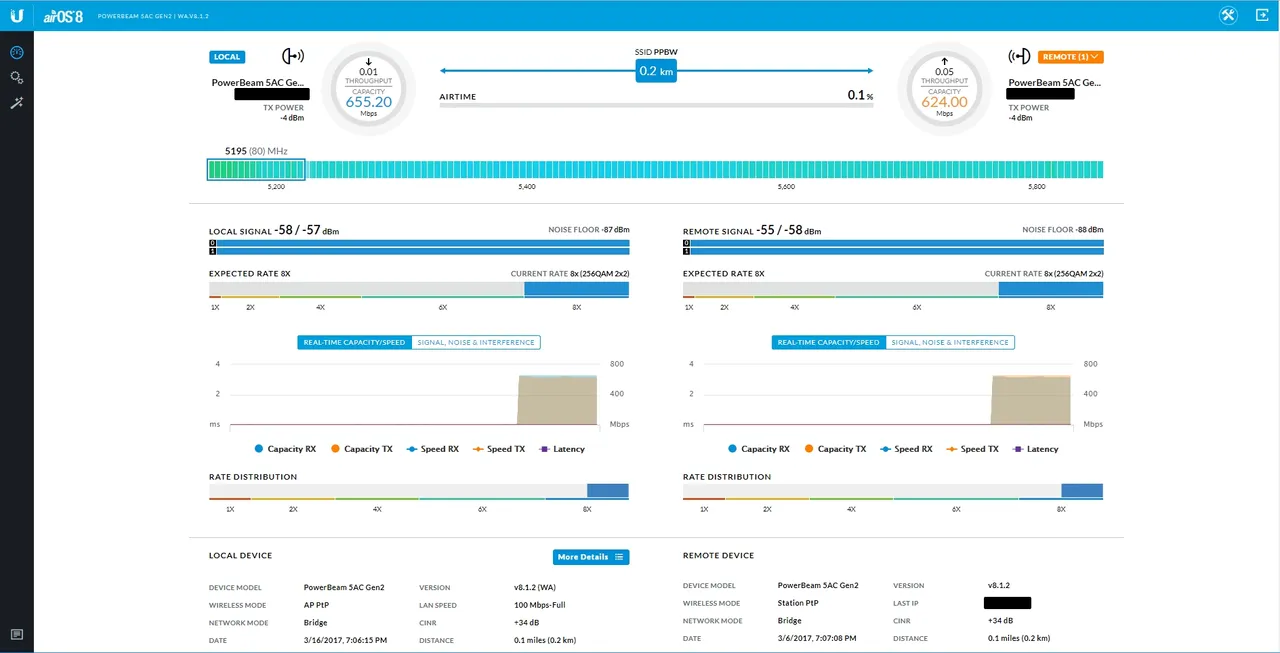Click the Logout icon in header
Viewport: 1280px width, 653px height.
click(x=1262, y=15)
